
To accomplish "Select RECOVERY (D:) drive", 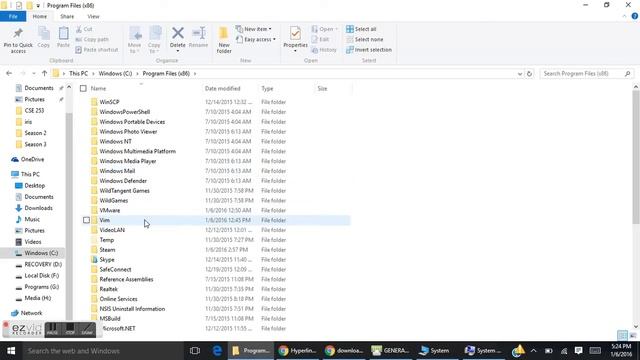I will point(43,264).
